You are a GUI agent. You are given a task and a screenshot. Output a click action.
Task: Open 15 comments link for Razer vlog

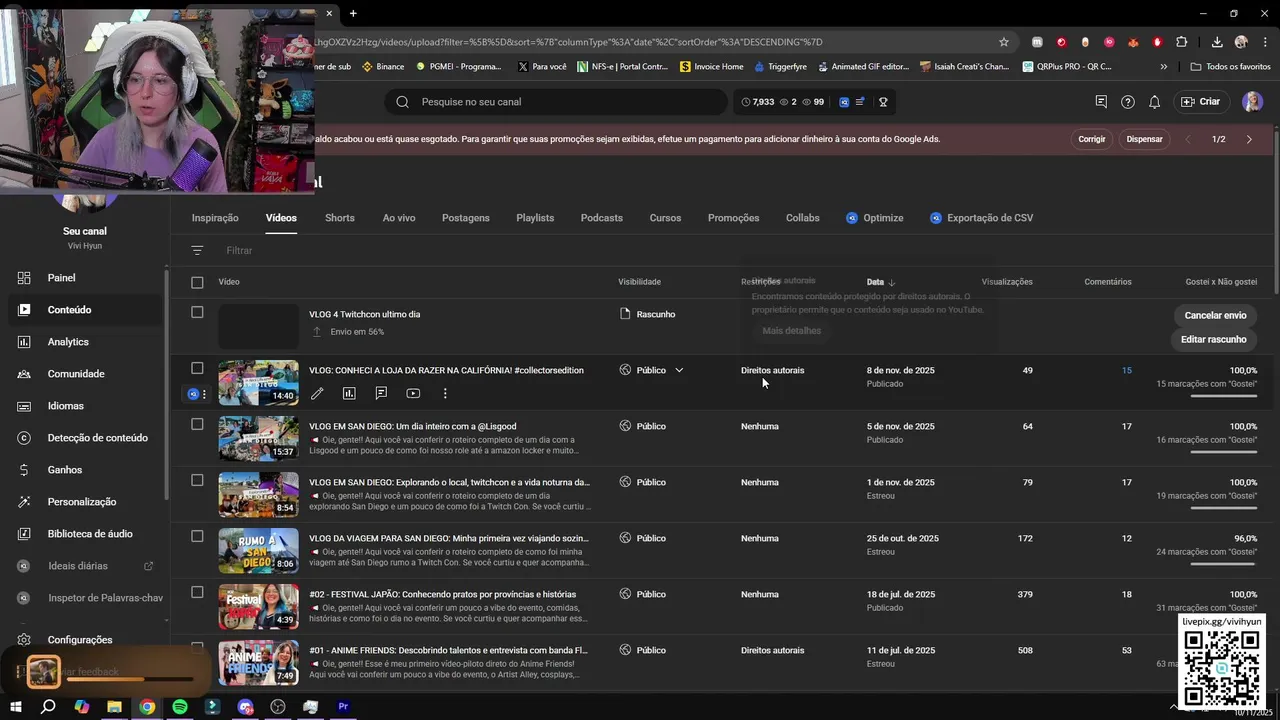[x=1126, y=370]
